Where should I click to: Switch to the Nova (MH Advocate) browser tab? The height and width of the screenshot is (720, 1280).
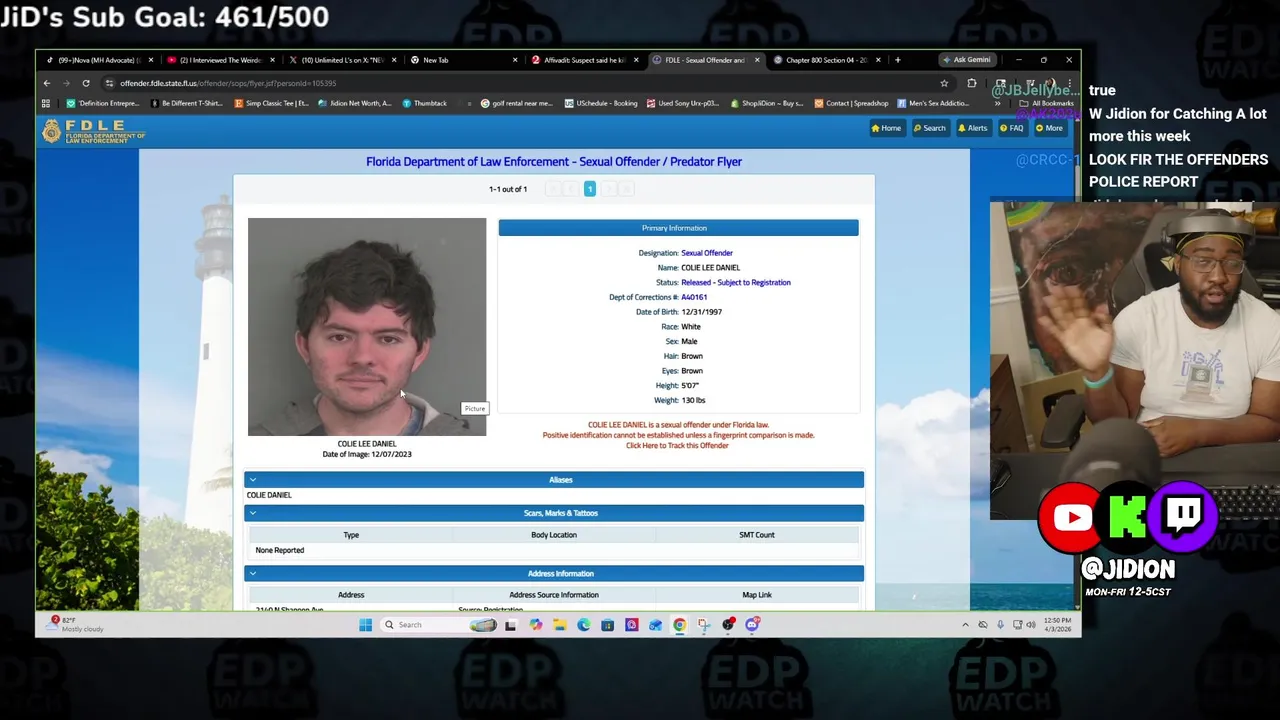(x=97, y=60)
